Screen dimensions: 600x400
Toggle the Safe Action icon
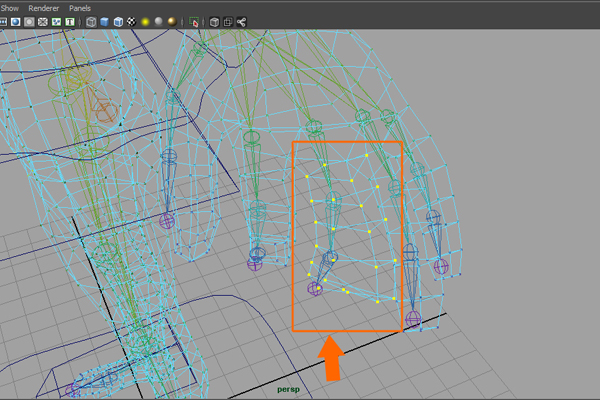pyautogui.click(x=56, y=22)
